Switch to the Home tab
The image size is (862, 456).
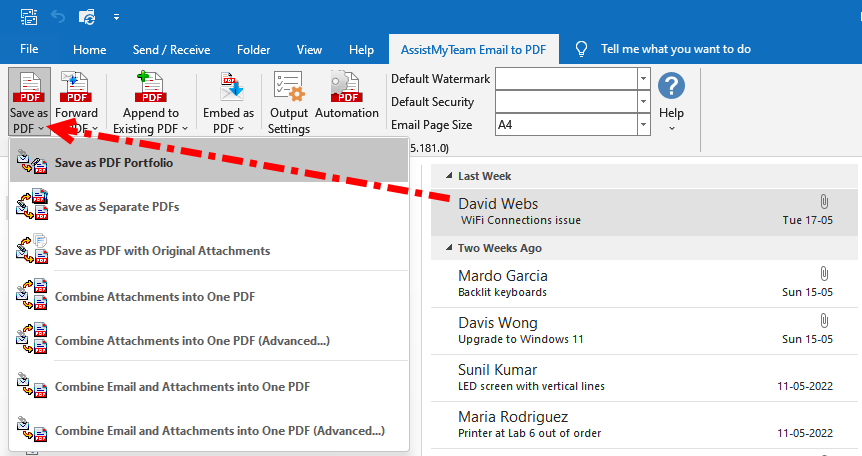point(90,50)
